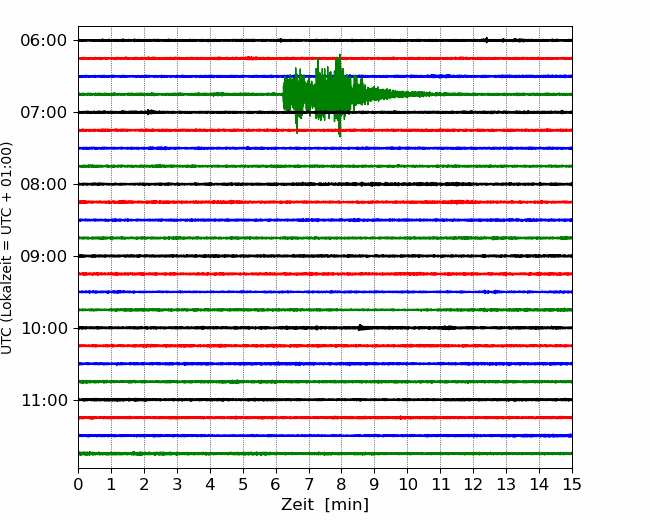650x520 pixels.
Task: Select the 08:00 y-axis tick label
Action: coord(44,185)
